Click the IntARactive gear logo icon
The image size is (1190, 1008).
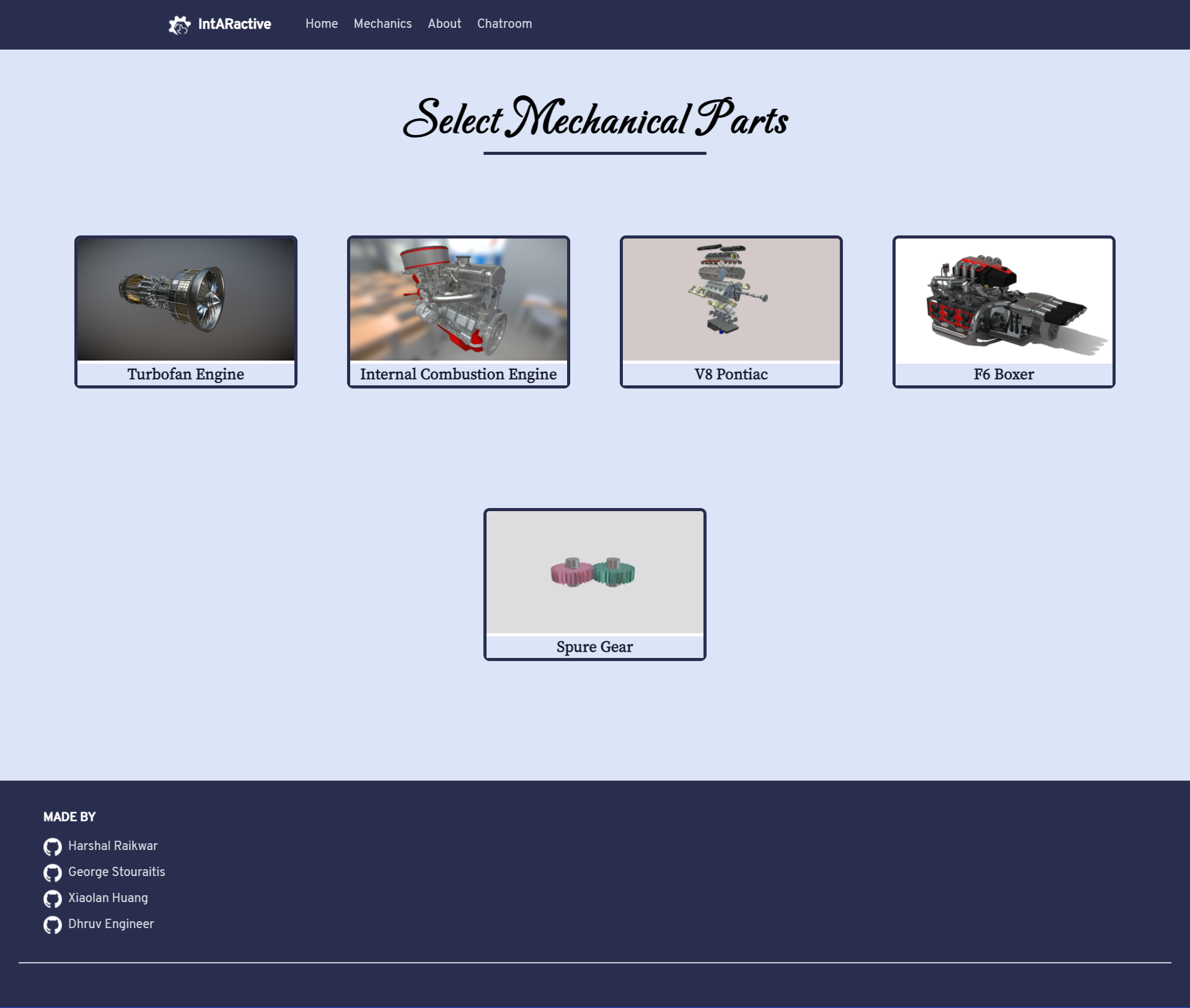(179, 25)
